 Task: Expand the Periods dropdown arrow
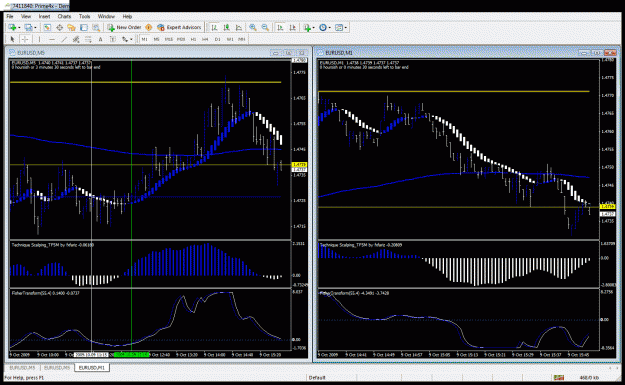click(330, 28)
